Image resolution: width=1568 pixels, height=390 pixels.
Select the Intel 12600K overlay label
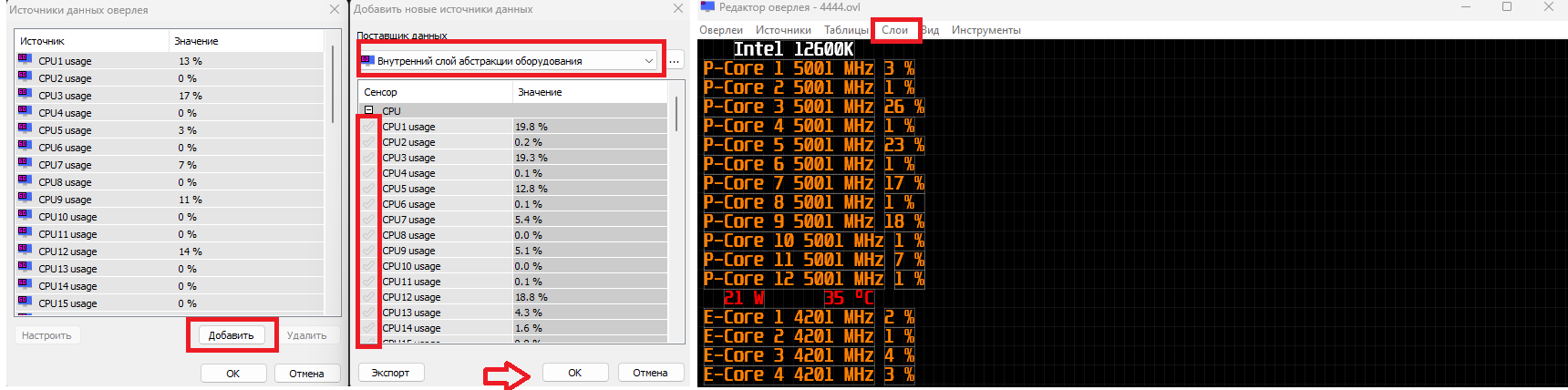click(793, 49)
